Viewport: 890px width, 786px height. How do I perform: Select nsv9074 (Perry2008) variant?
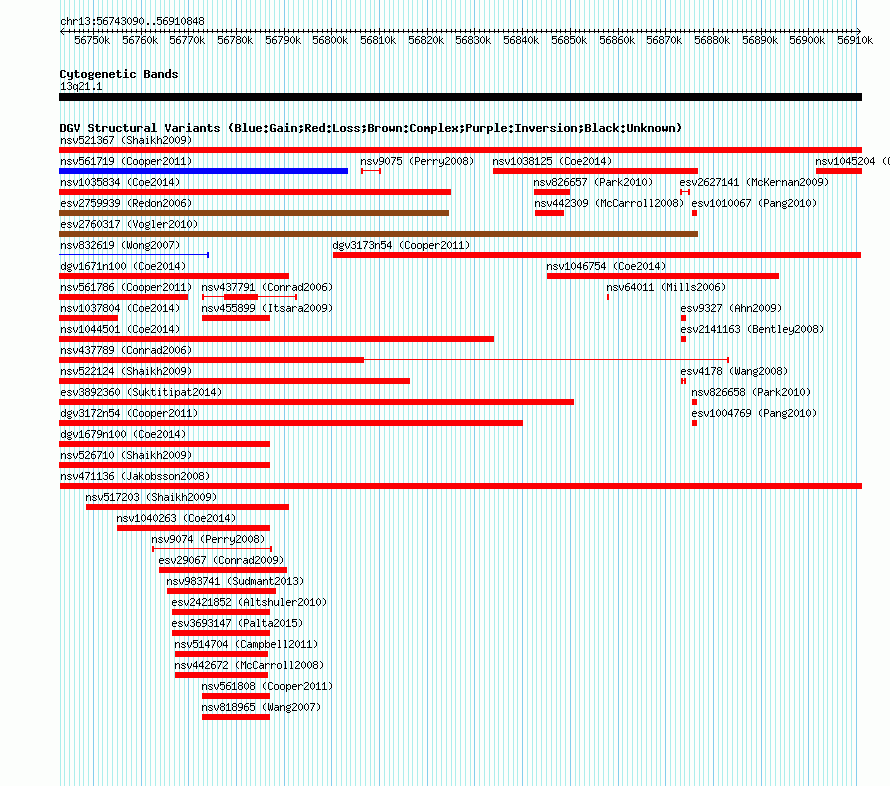(208, 539)
